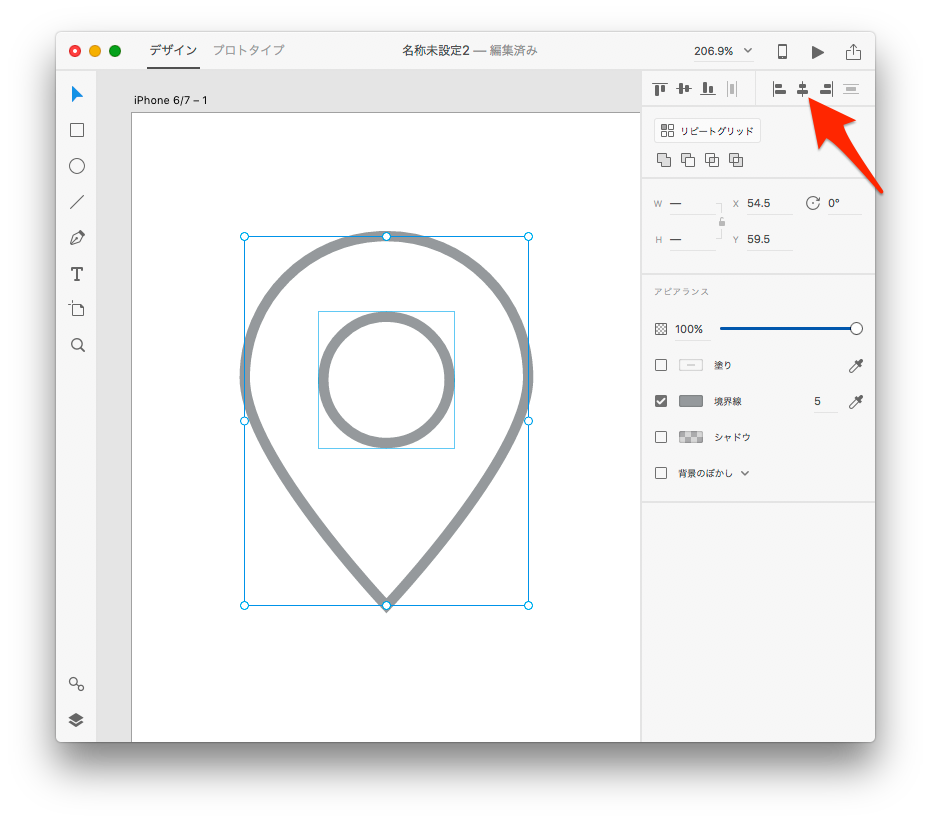
Task: Open device preview icon
Action: tap(783, 52)
